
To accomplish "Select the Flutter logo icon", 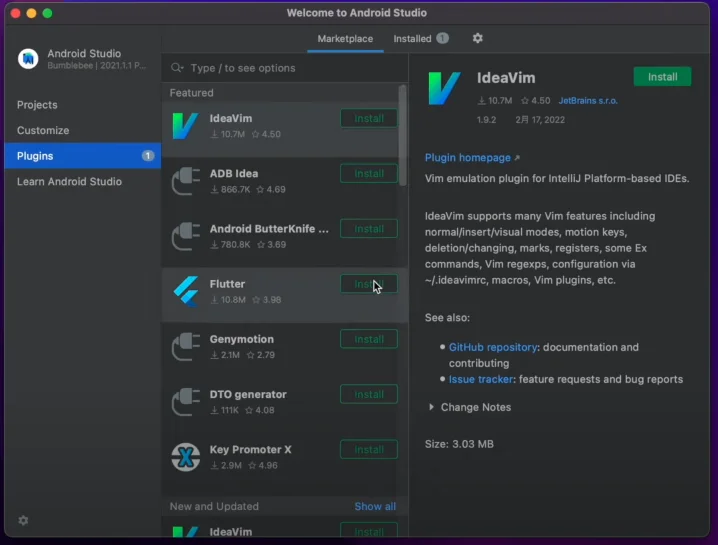I will coord(186,291).
